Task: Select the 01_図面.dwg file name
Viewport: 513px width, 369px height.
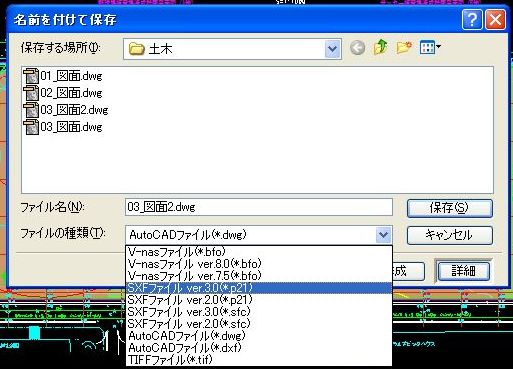Action: click(x=71, y=76)
